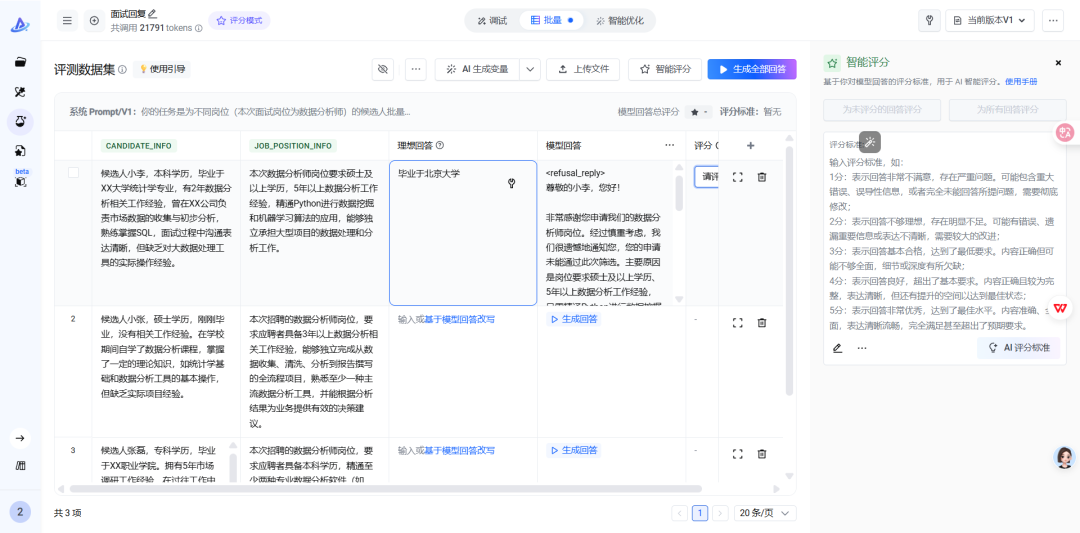
Task: Click the next page arrow
Action: pyautogui.click(x=720, y=513)
